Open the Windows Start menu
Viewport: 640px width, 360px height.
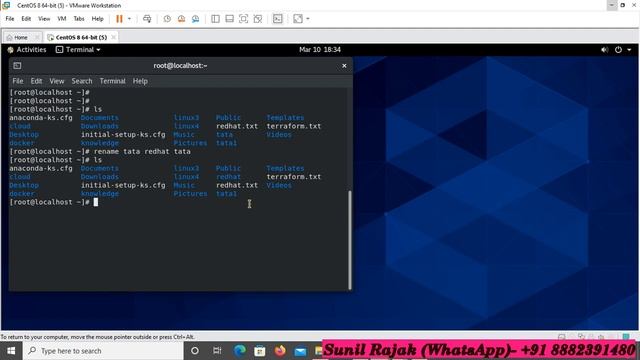(11, 351)
